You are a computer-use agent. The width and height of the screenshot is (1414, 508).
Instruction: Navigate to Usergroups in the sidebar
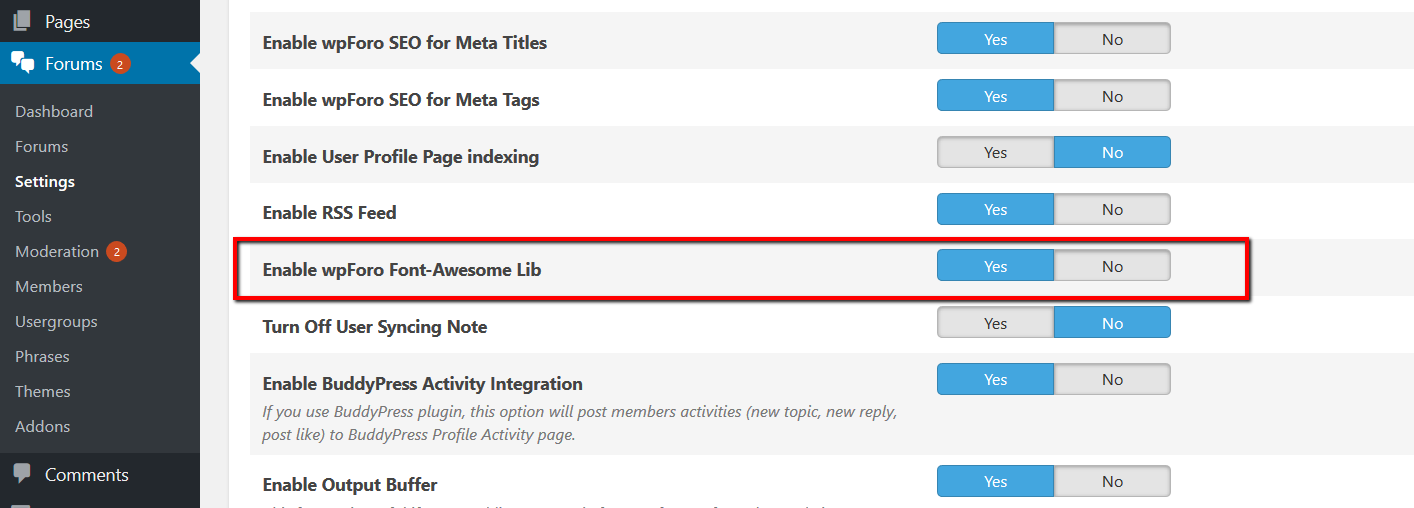pos(56,322)
